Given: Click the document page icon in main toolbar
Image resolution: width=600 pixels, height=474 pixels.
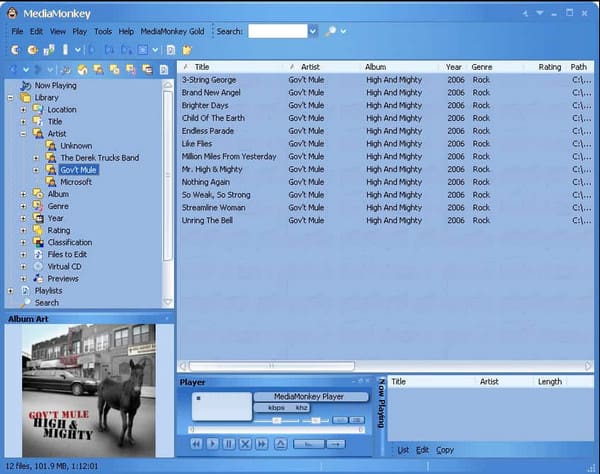Looking at the screenshot, I should coord(171,50).
